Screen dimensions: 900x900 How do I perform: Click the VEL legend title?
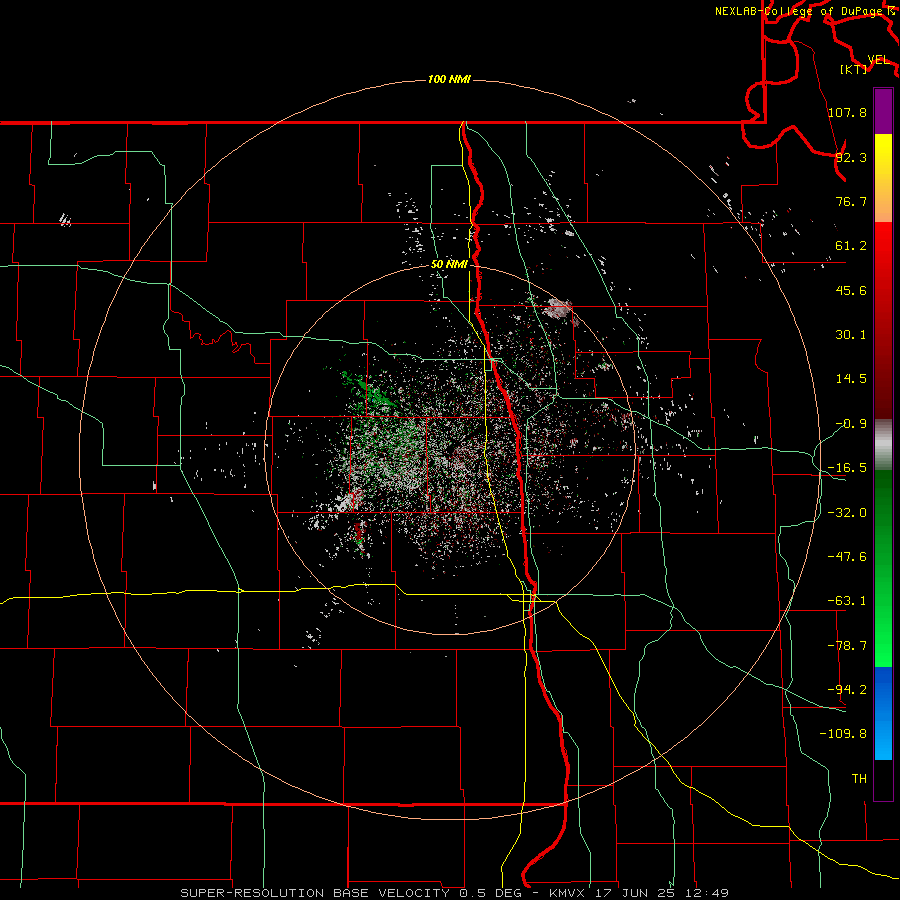point(878,60)
